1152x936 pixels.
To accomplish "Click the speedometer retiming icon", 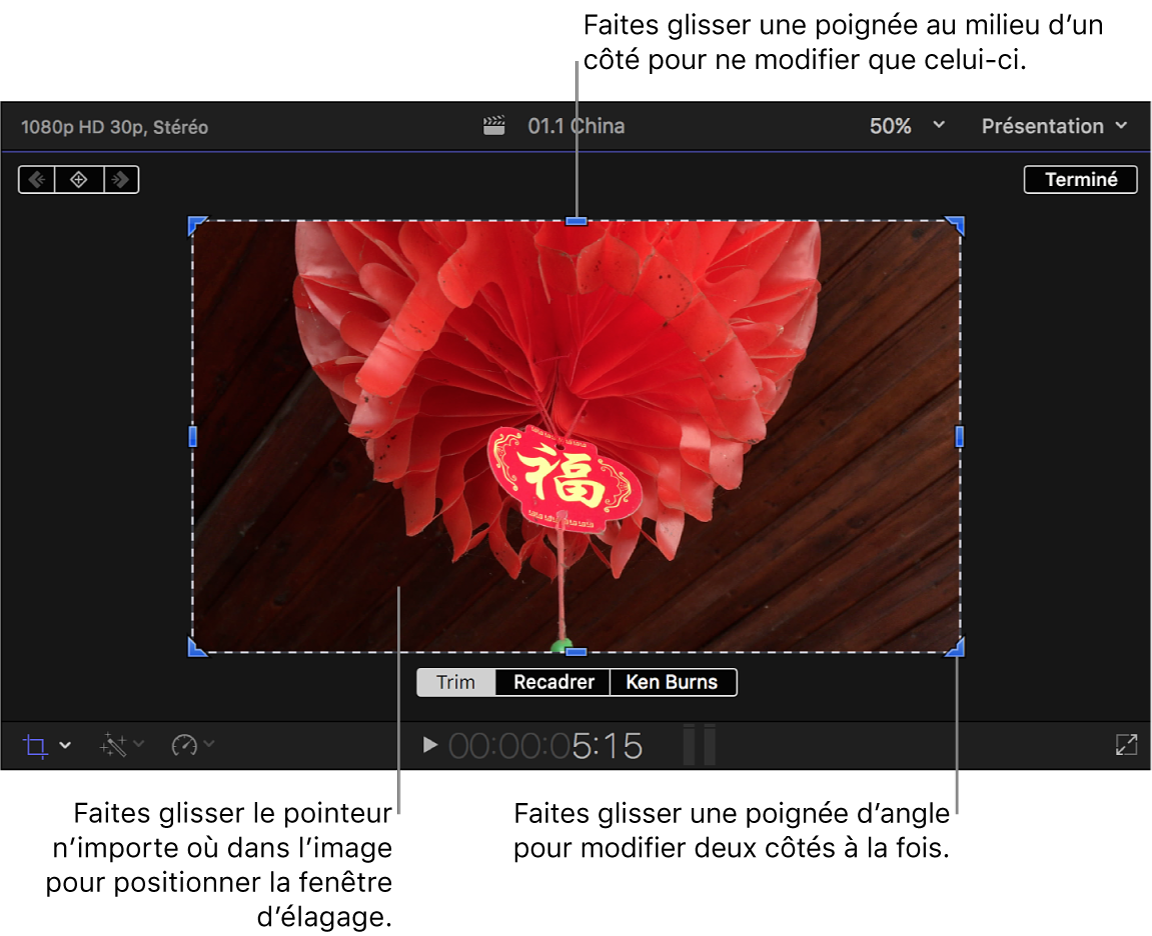I will [x=184, y=745].
